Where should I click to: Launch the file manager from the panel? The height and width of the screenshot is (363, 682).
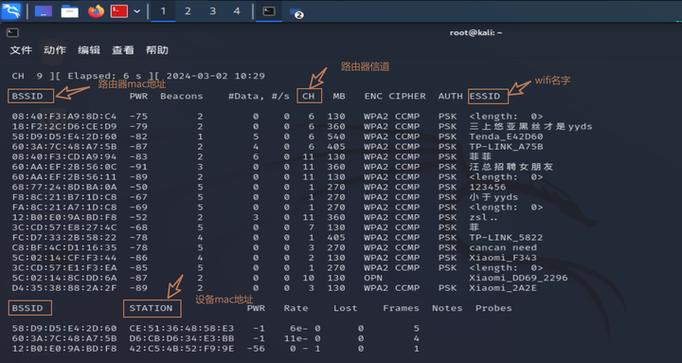[x=70, y=11]
